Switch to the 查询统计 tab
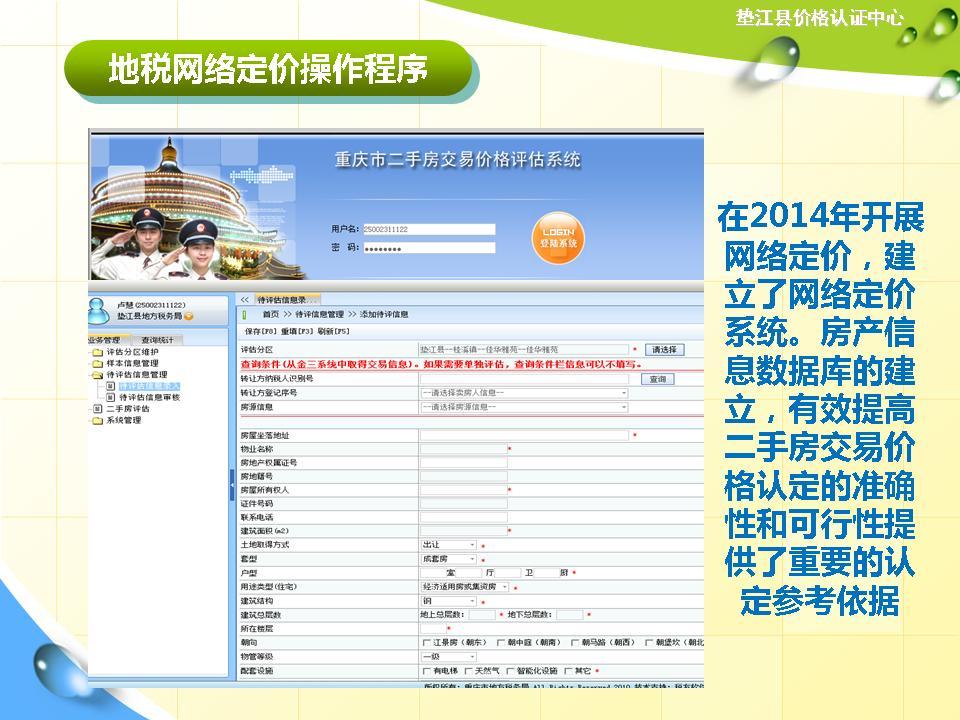The width and height of the screenshot is (960, 720). point(158,339)
